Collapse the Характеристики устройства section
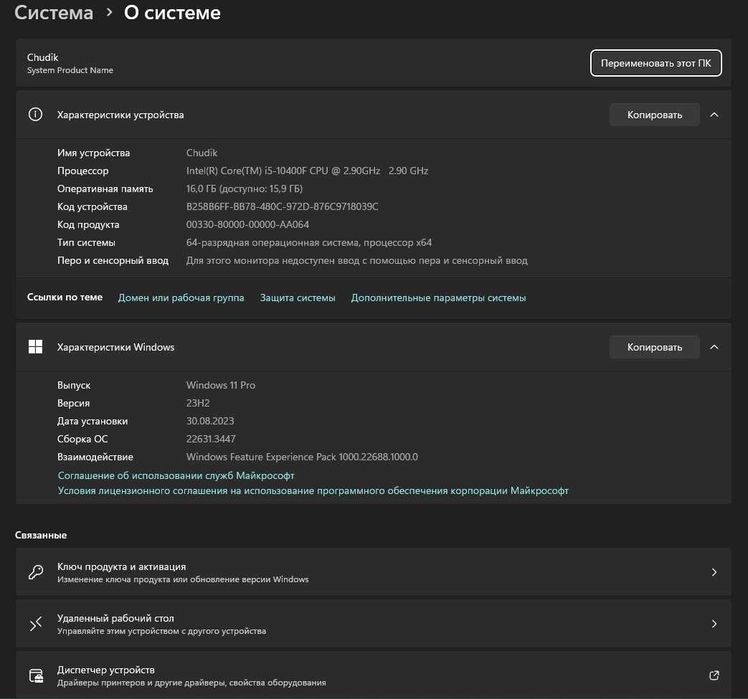Image resolution: width=748 pixels, height=699 pixels. tap(714, 115)
